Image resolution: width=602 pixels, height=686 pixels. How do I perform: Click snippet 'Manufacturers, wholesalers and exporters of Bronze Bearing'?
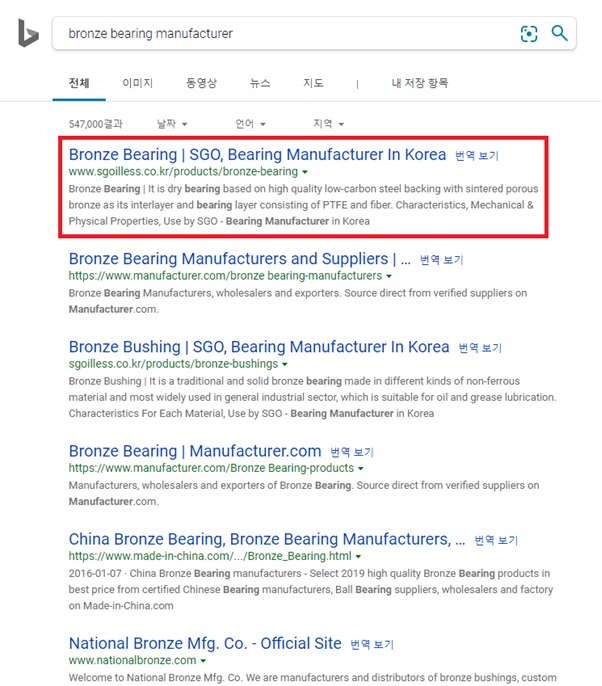(x=304, y=493)
